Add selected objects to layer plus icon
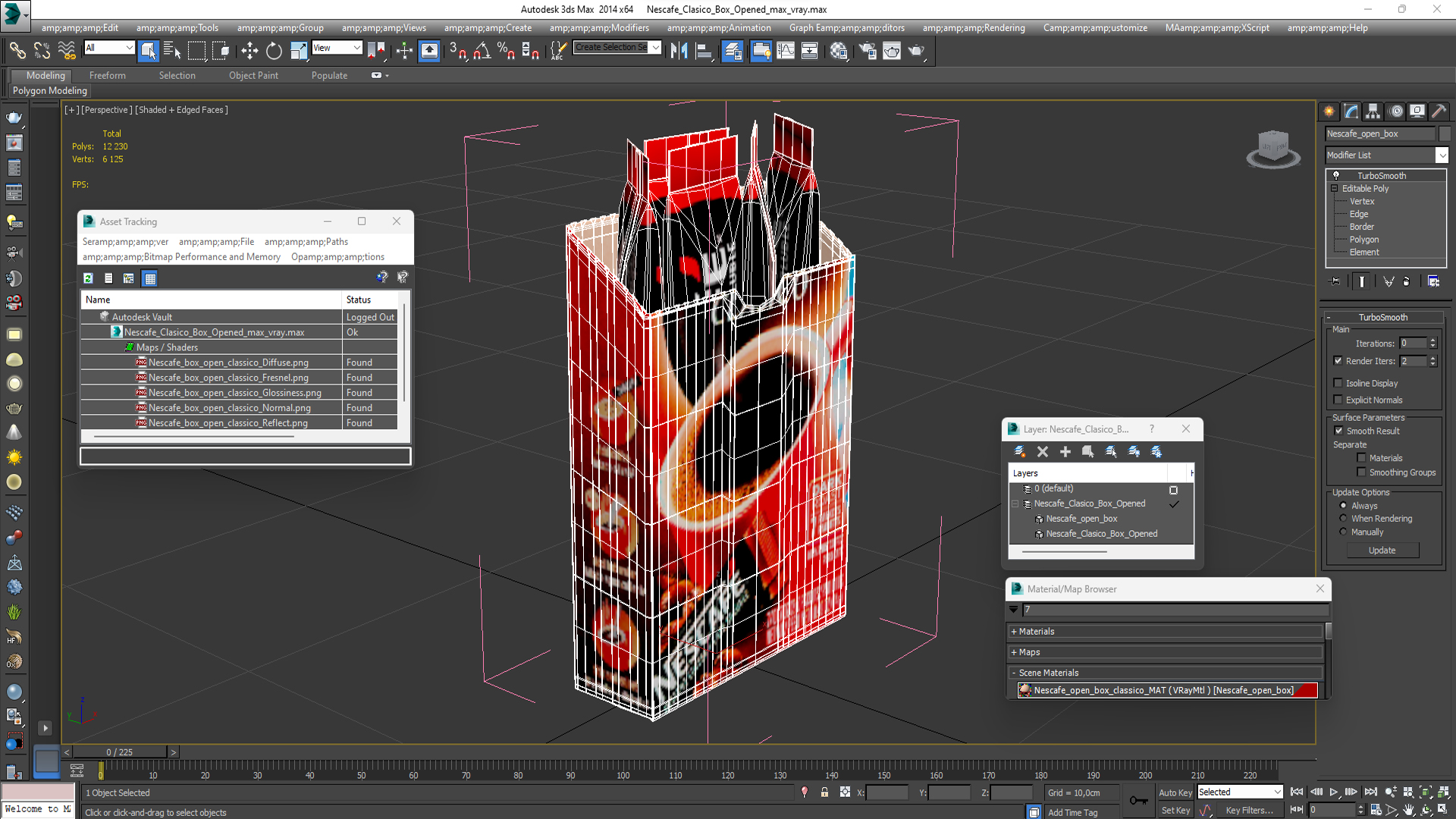The width and height of the screenshot is (1456, 819). tap(1065, 451)
